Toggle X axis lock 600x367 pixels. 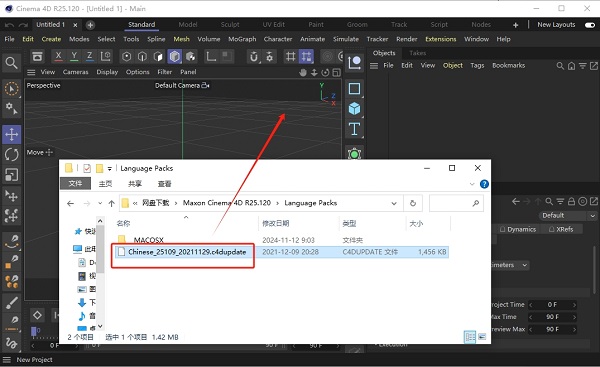(58, 57)
